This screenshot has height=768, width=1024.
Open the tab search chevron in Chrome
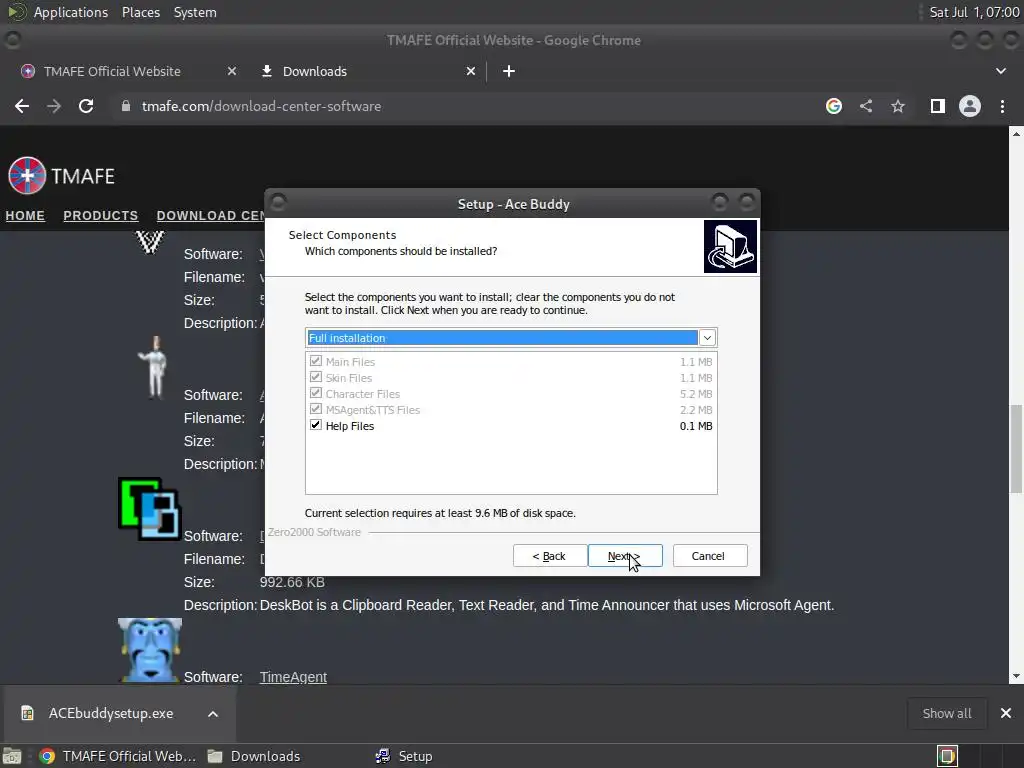click(1000, 71)
